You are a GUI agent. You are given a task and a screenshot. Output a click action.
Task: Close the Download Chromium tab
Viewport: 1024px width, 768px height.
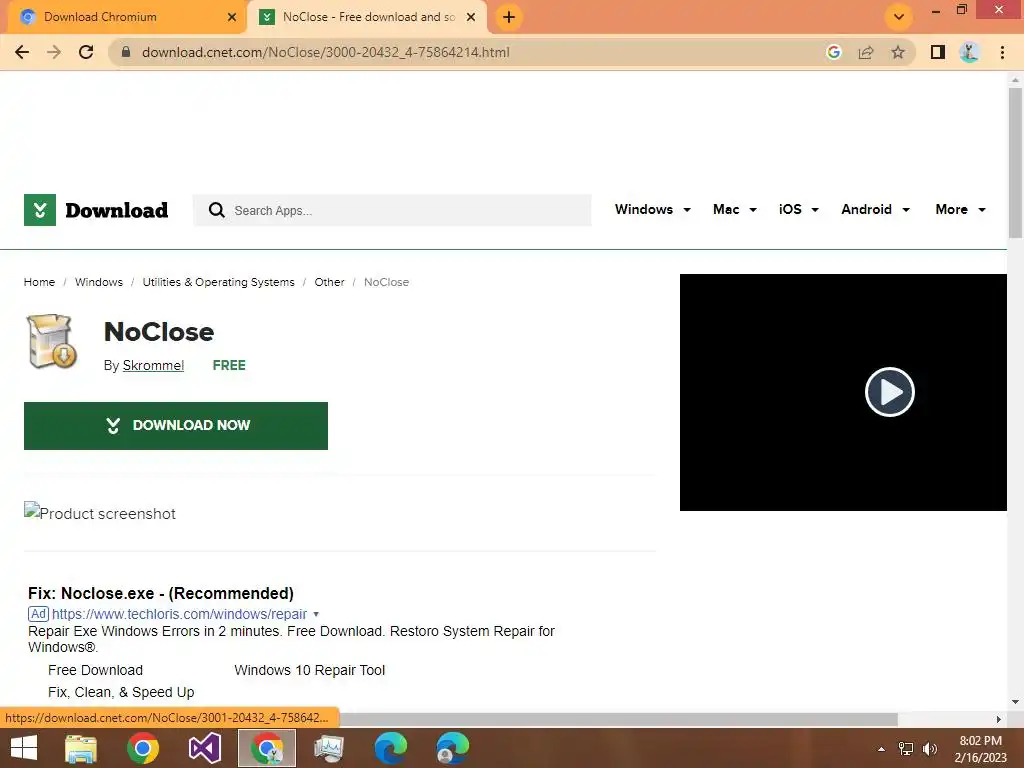point(232,17)
